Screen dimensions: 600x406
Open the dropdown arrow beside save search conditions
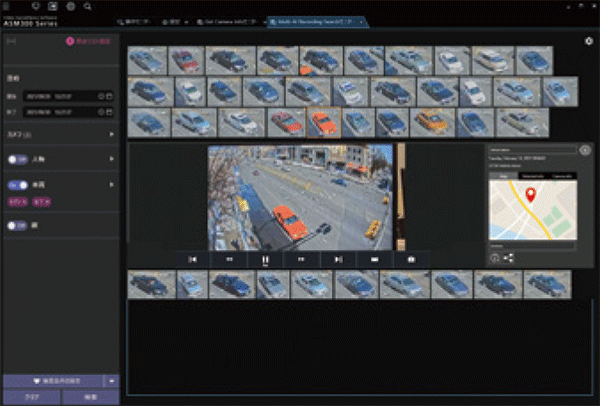click(x=111, y=381)
